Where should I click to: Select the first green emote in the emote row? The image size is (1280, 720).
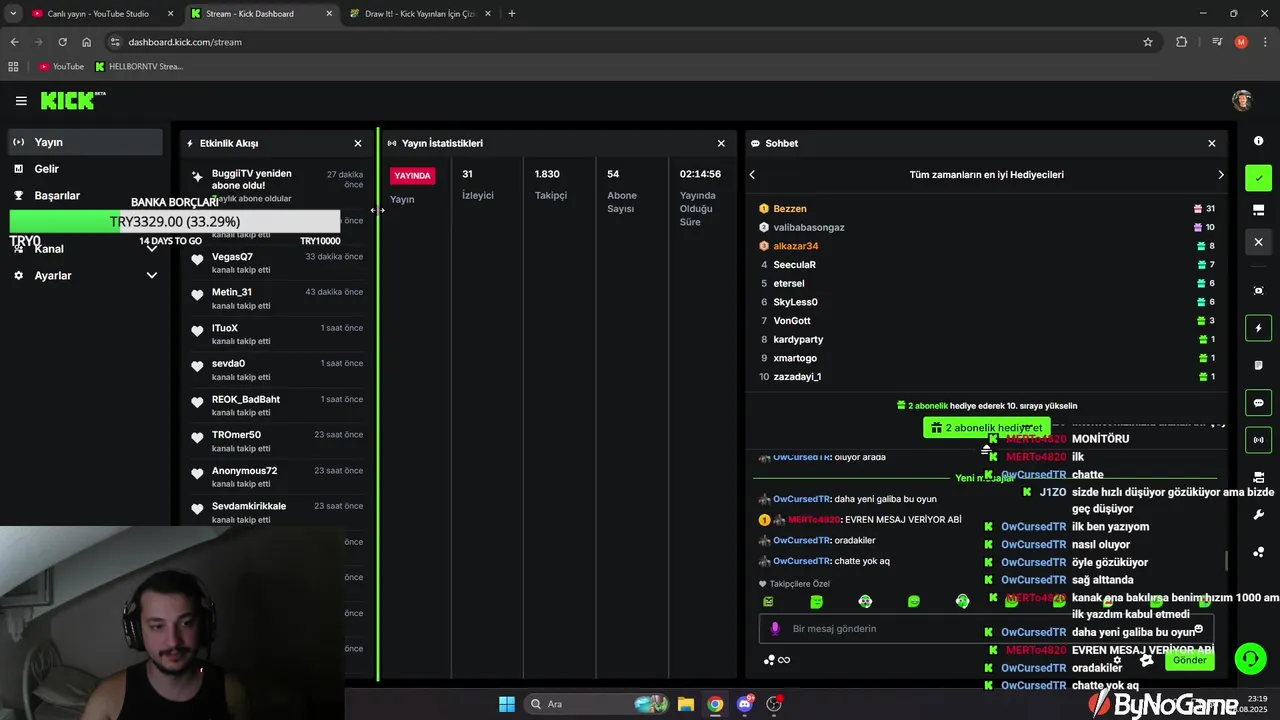tap(768, 602)
